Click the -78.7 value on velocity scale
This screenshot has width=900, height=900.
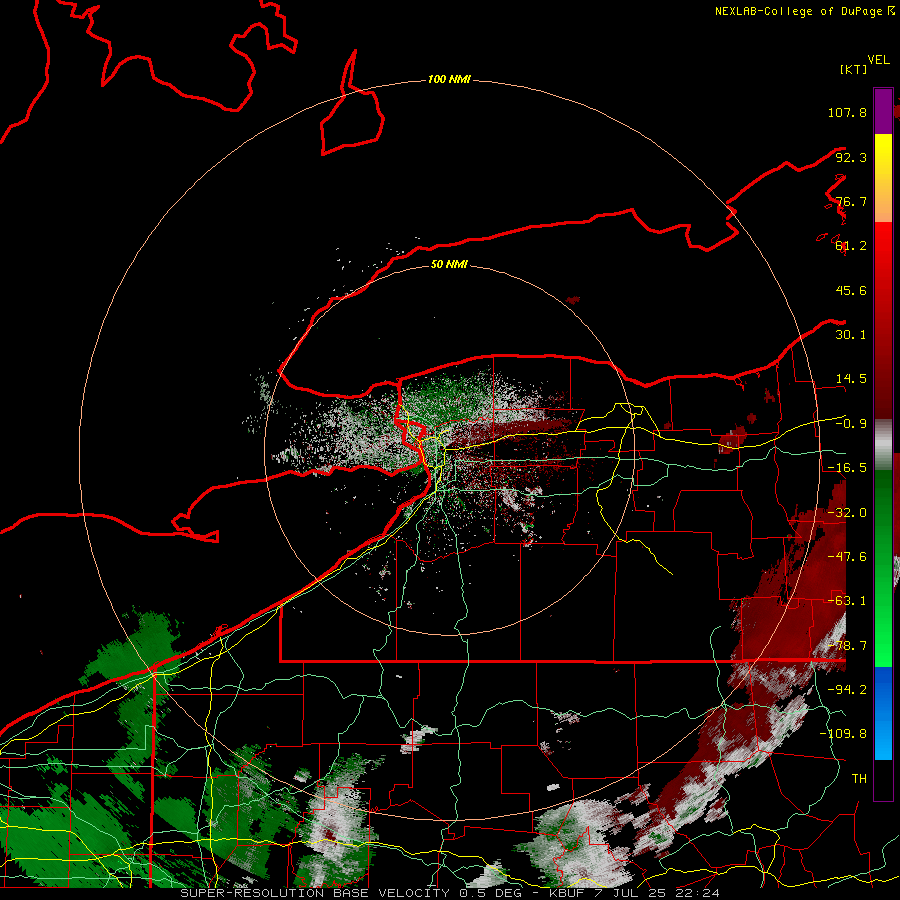pyautogui.click(x=847, y=646)
